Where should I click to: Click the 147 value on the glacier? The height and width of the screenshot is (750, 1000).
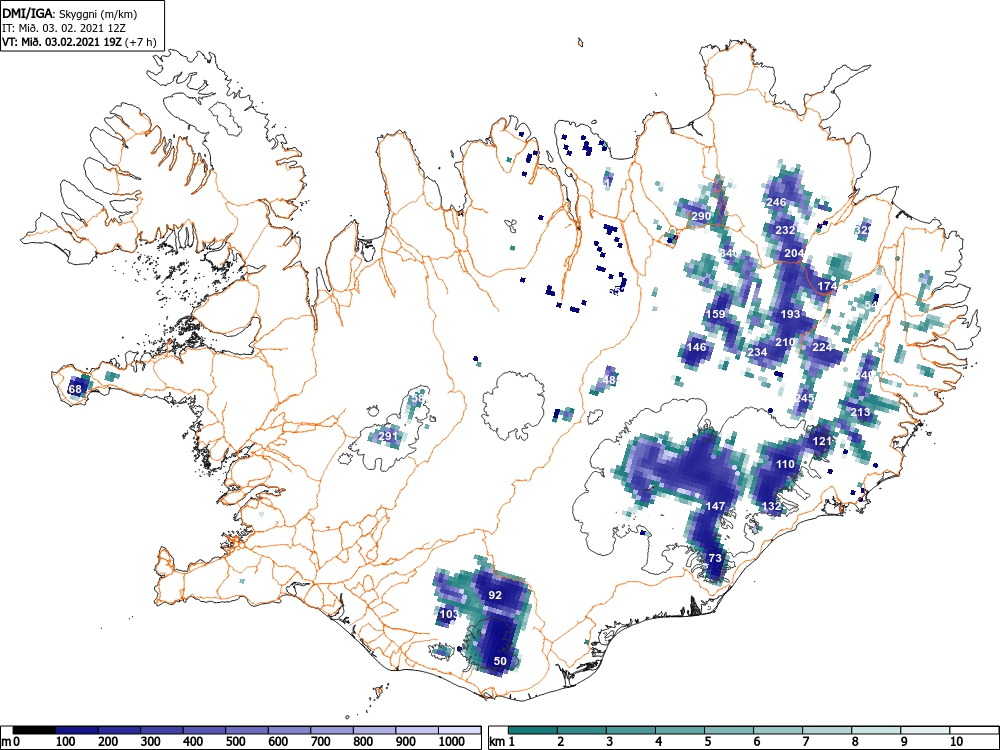pos(716,506)
